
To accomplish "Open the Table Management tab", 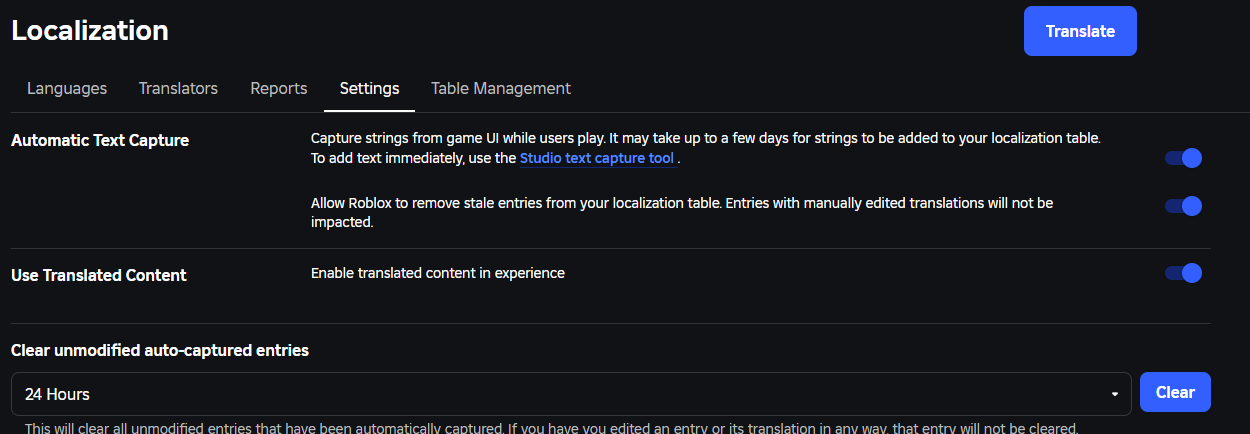I will (501, 88).
